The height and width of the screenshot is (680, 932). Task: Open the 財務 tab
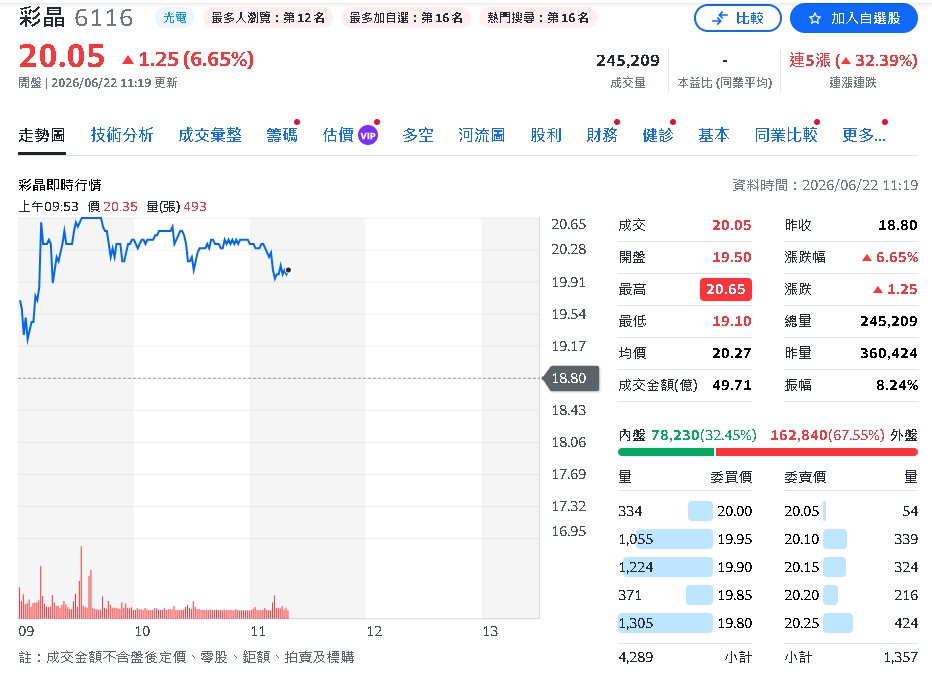(x=602, y=136)
